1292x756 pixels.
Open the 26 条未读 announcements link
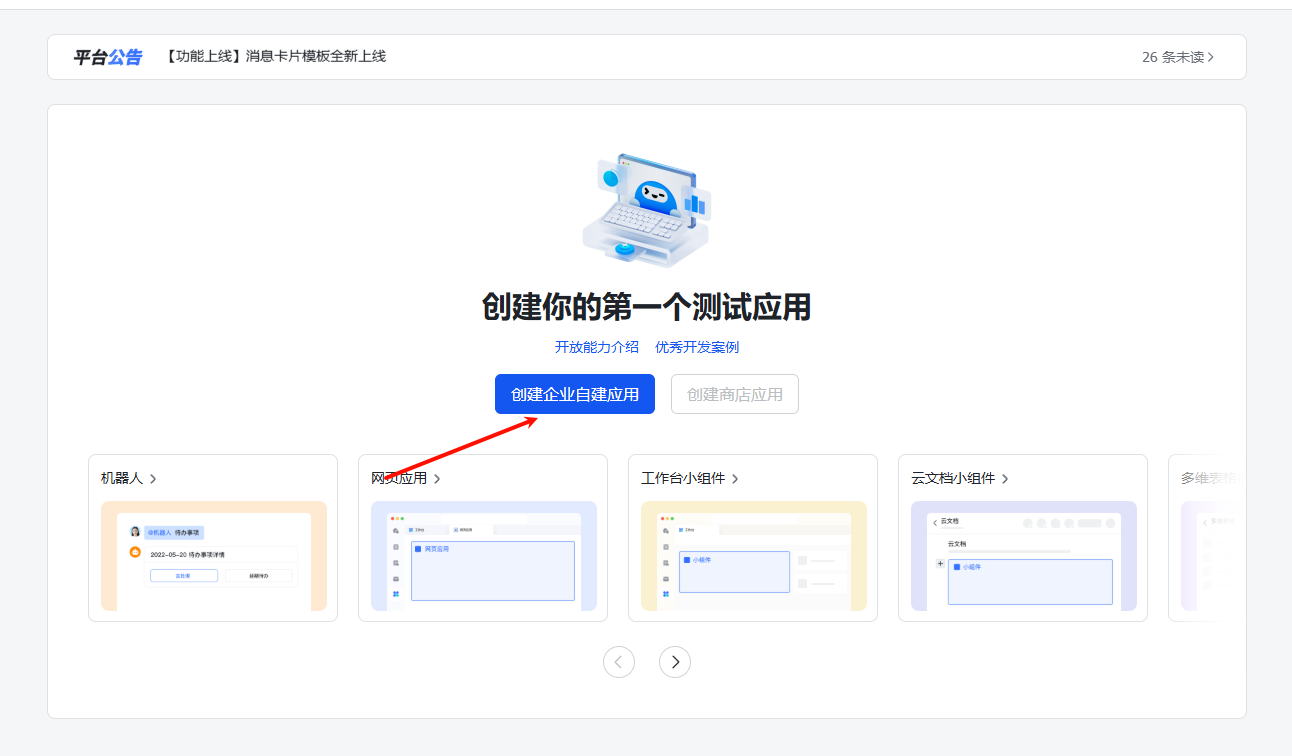tap(1178, 57)
